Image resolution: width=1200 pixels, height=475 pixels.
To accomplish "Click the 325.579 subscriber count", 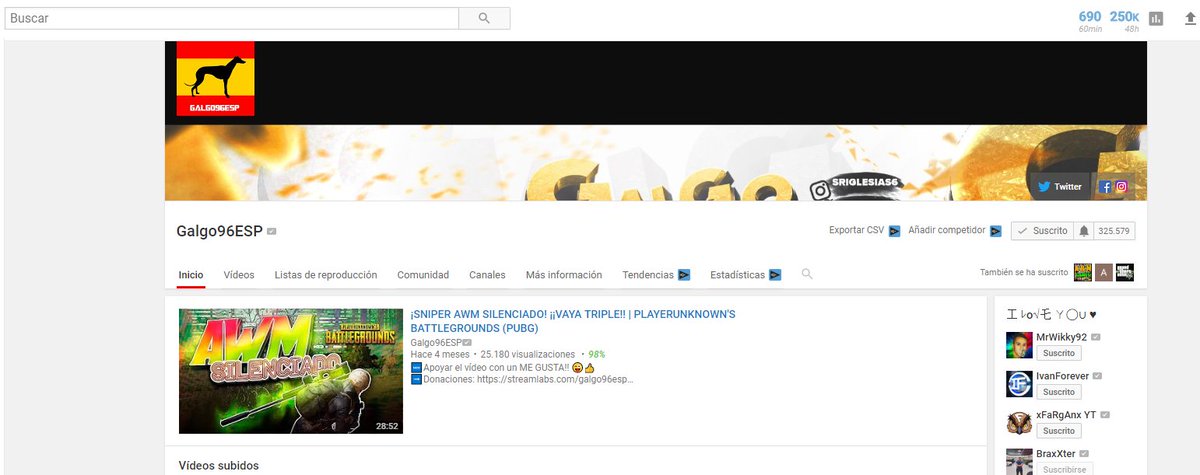I will [x=1114, y=231].
